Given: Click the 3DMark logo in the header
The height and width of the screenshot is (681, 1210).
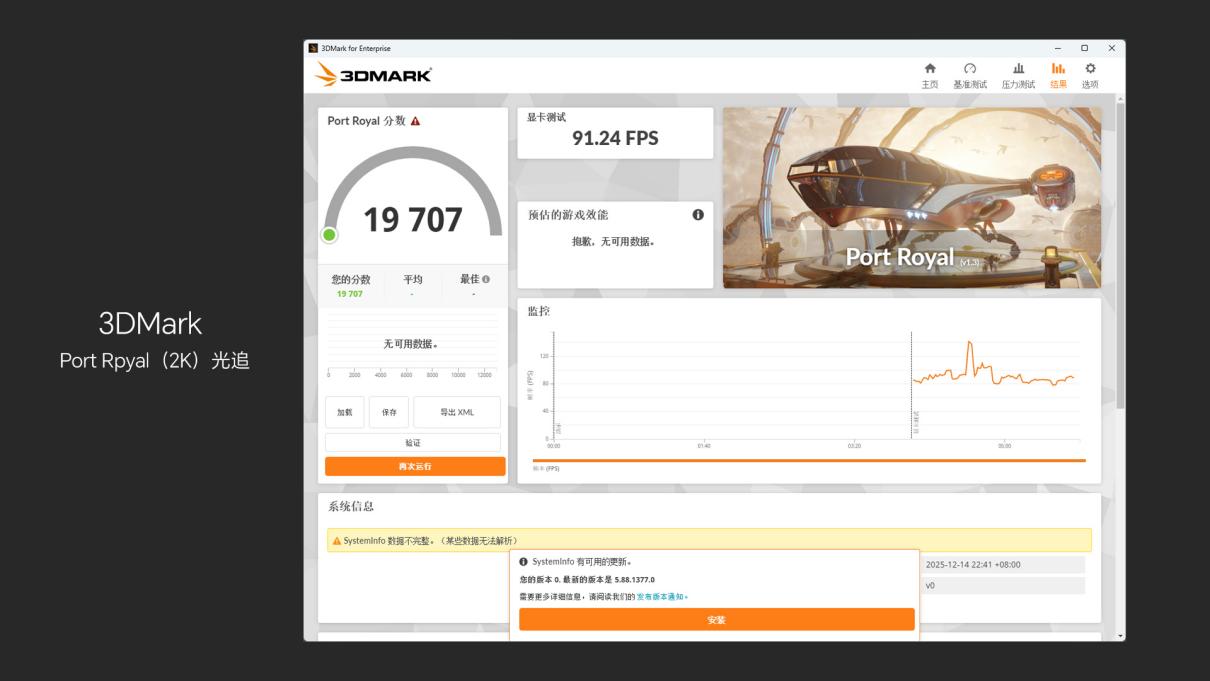Looking at the screenshot, I should 373,75.
